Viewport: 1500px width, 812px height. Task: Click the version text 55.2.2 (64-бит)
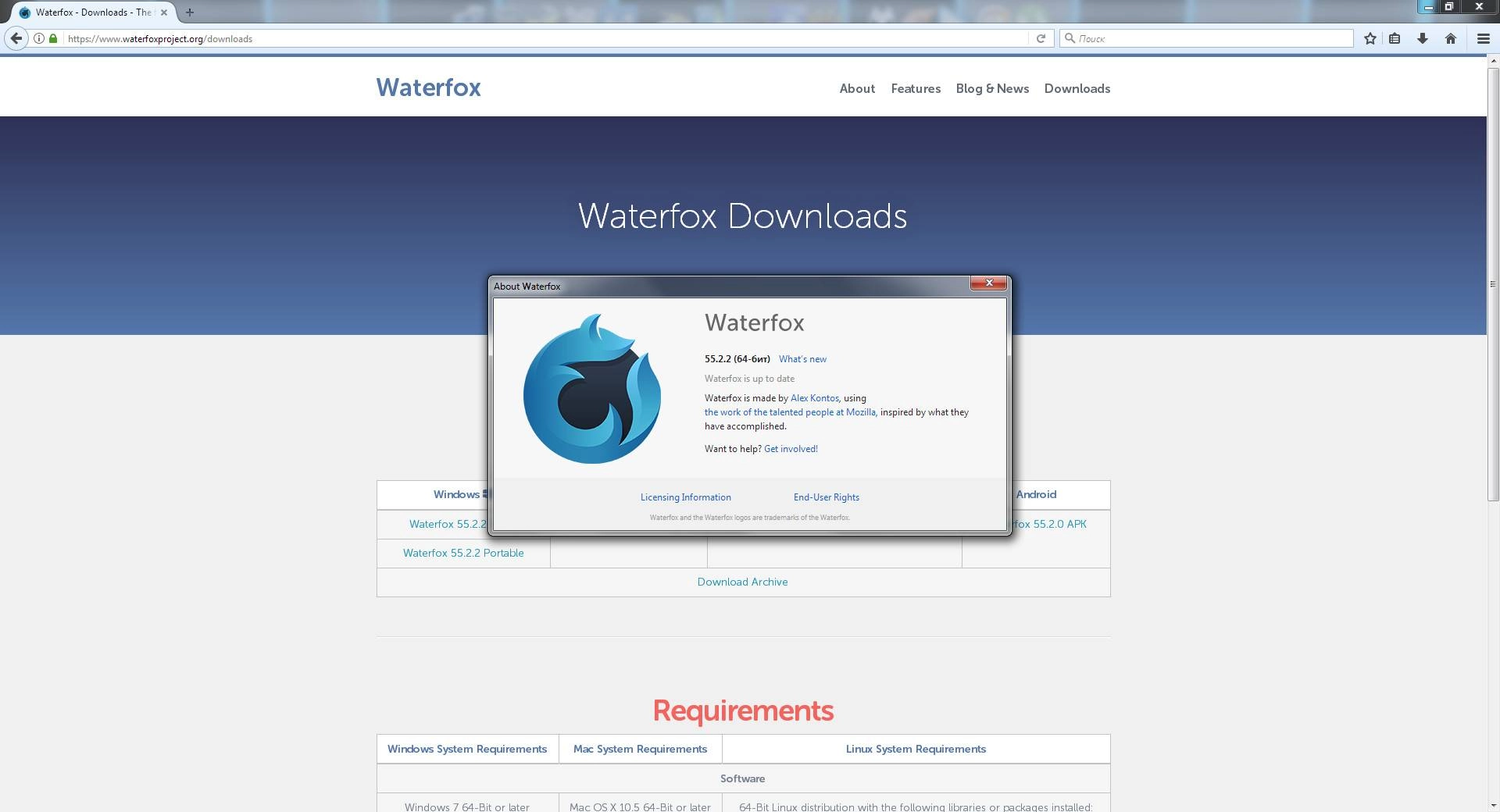(x=737, y=359)
